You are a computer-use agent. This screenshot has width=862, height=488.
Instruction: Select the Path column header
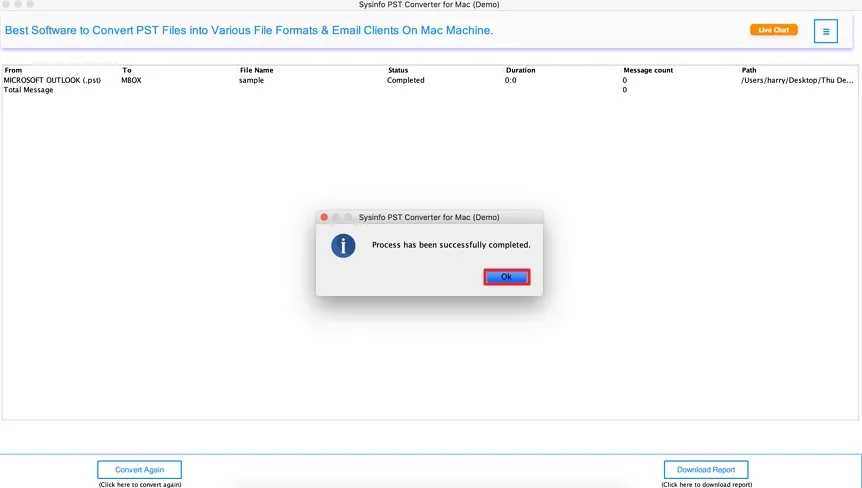749,70
